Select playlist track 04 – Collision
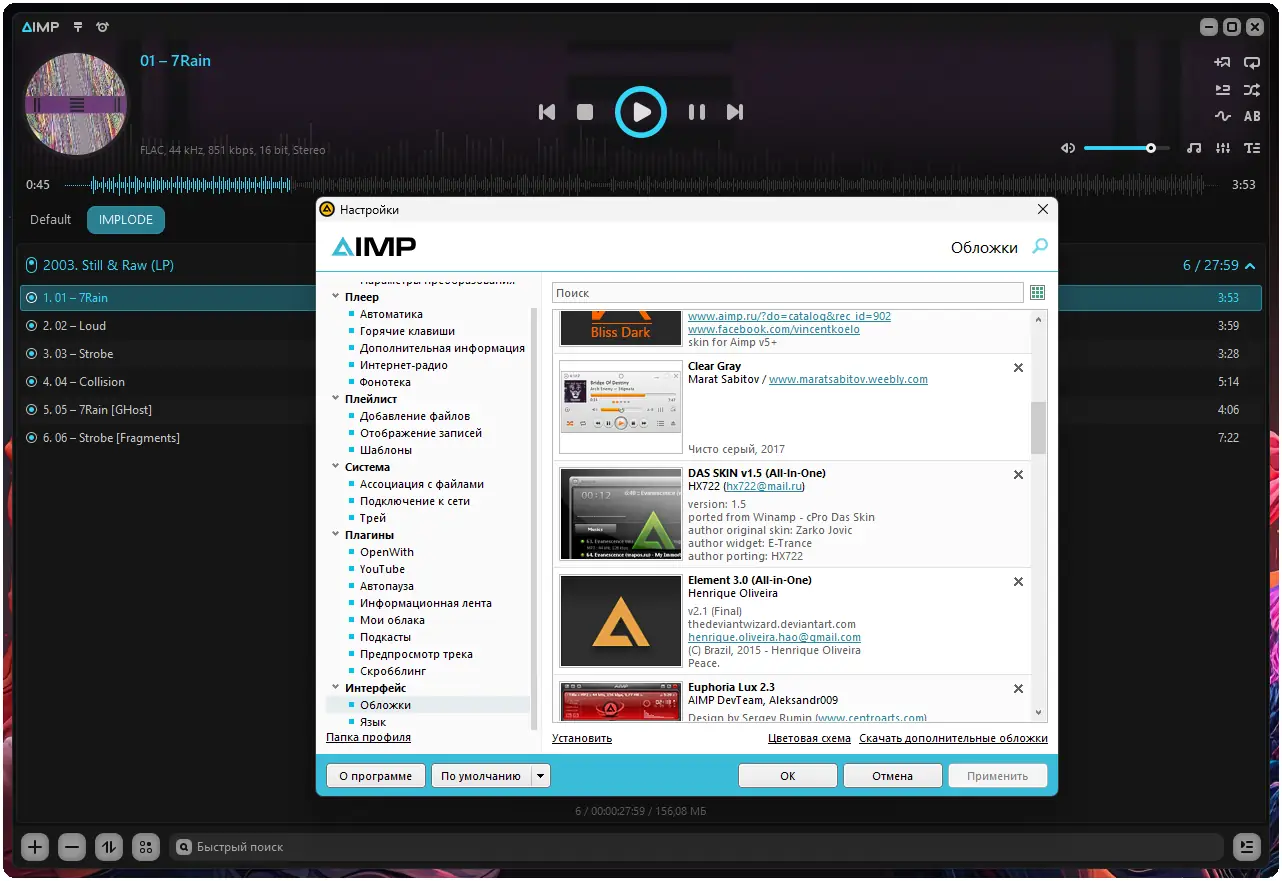 pyautogui.click(x=640, y=382)
